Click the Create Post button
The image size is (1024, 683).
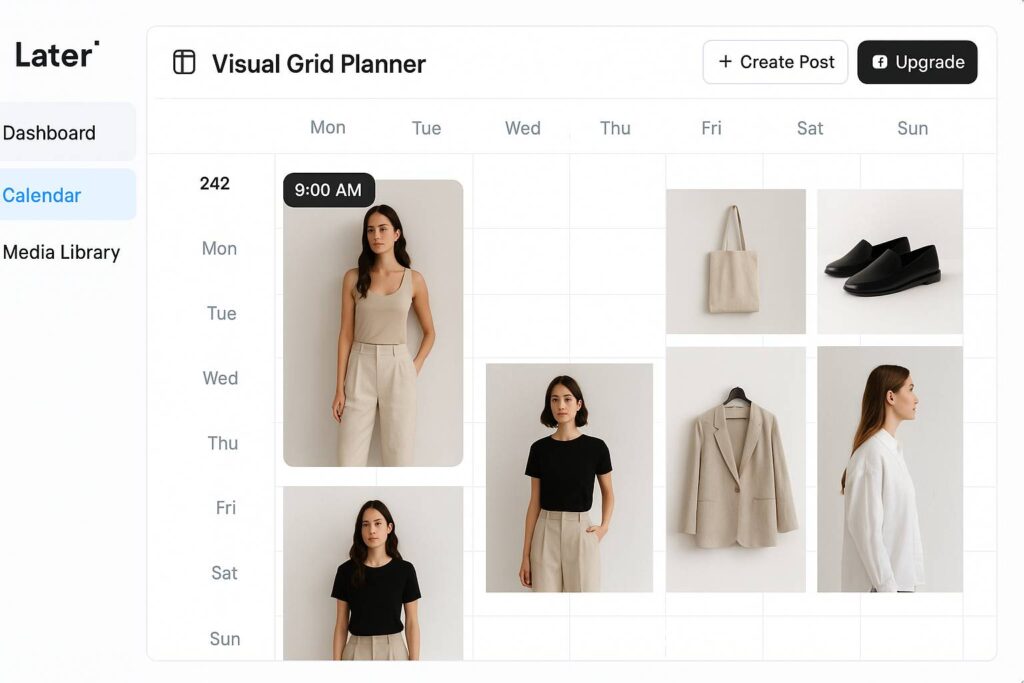pos(775,62)
